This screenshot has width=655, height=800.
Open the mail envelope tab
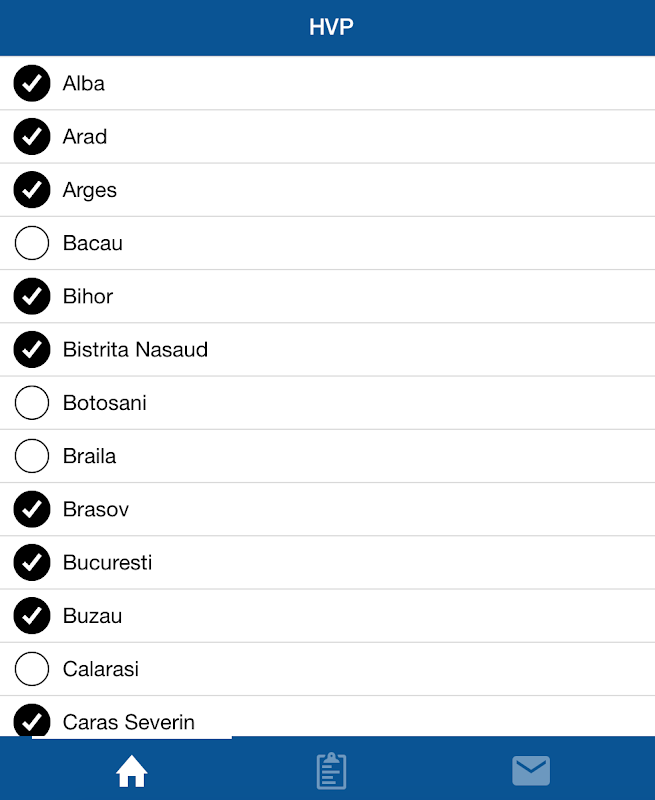pyautogui.click(x=531, y=771)
